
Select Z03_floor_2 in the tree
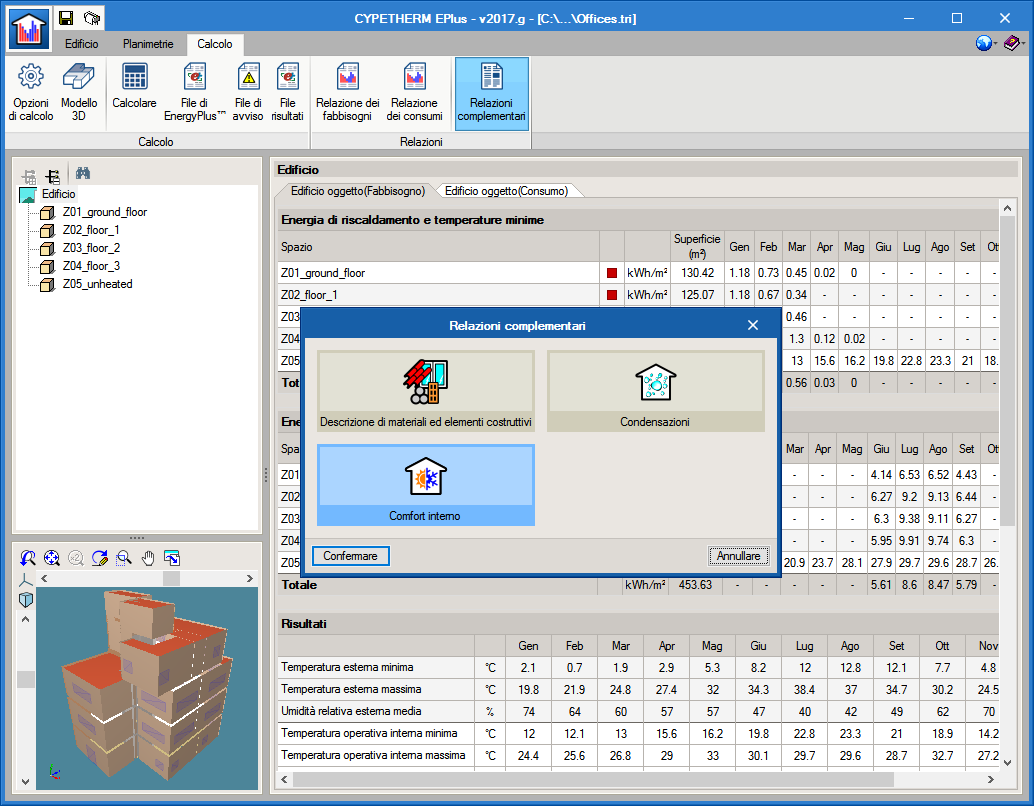click(92, 248)
